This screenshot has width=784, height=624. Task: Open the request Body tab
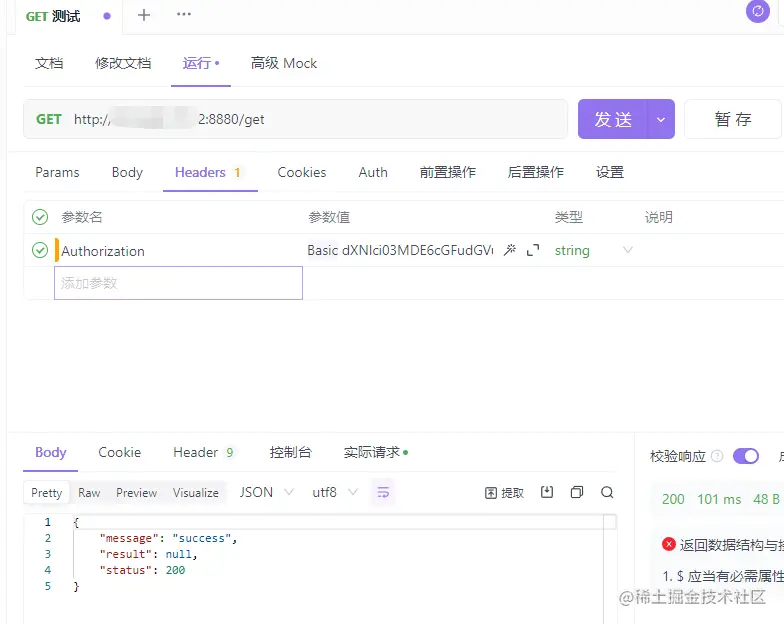(x=127, y=172)
